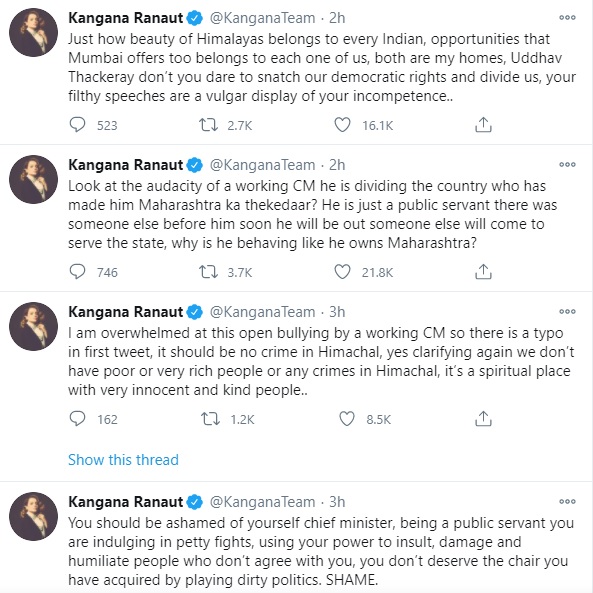Reply to the tweet with 746 replies
Image resolution: width=593 pixels, height=593 pixels.
pos(78,272)
